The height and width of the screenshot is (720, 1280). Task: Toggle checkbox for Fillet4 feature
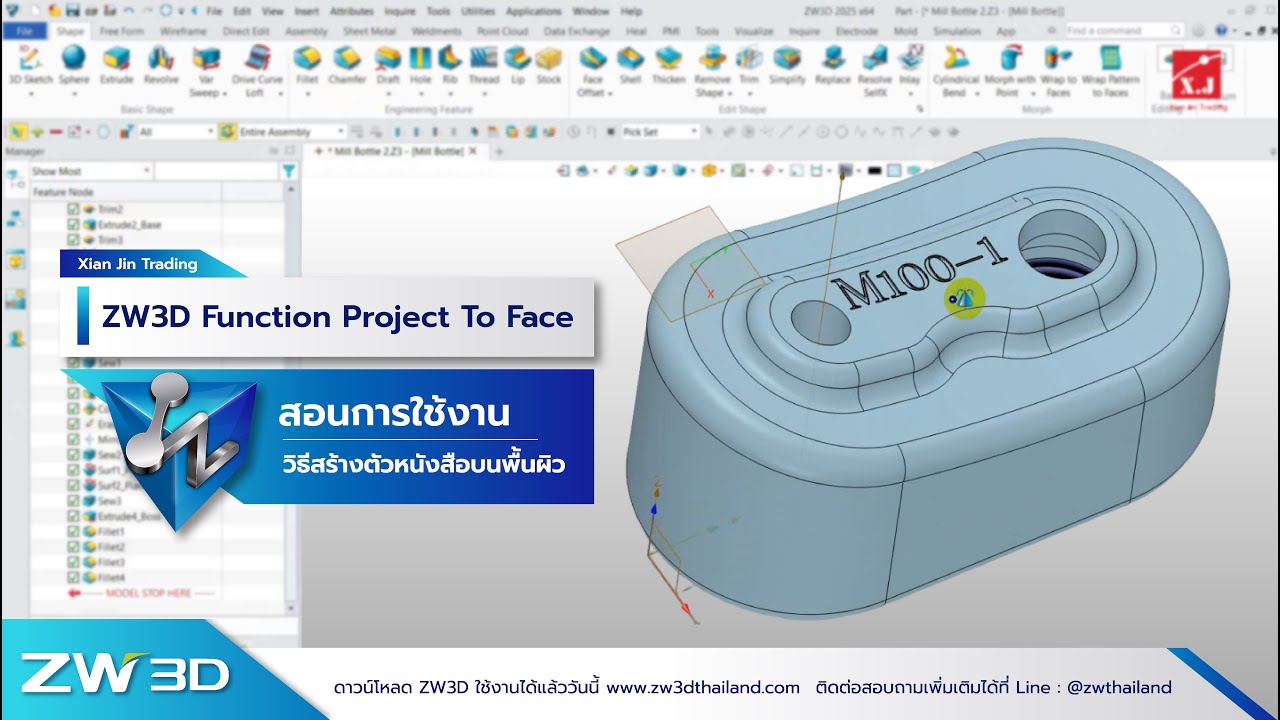tap(73, 578)
